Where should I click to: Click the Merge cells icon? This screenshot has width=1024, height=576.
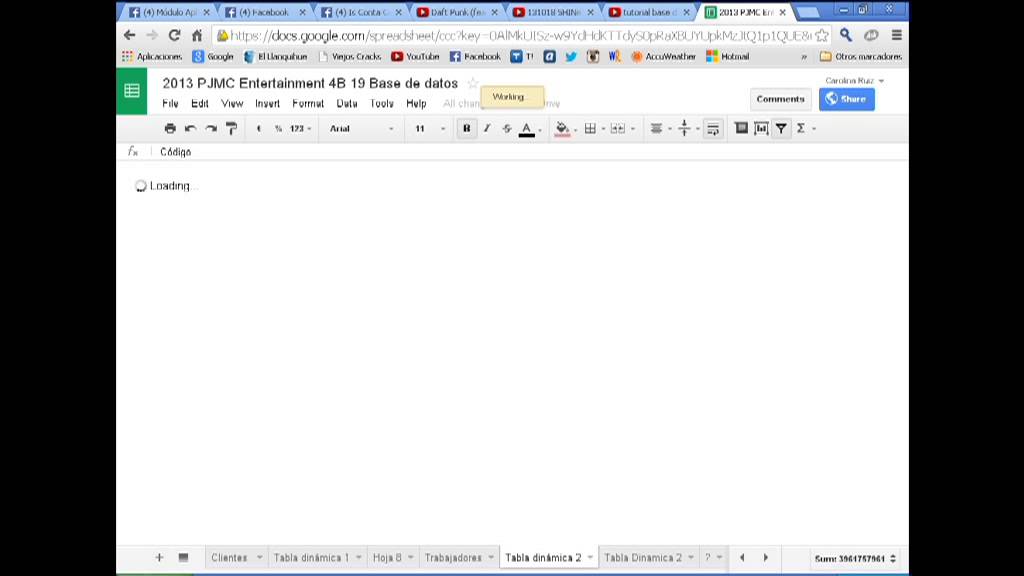[x=617, y=129]
